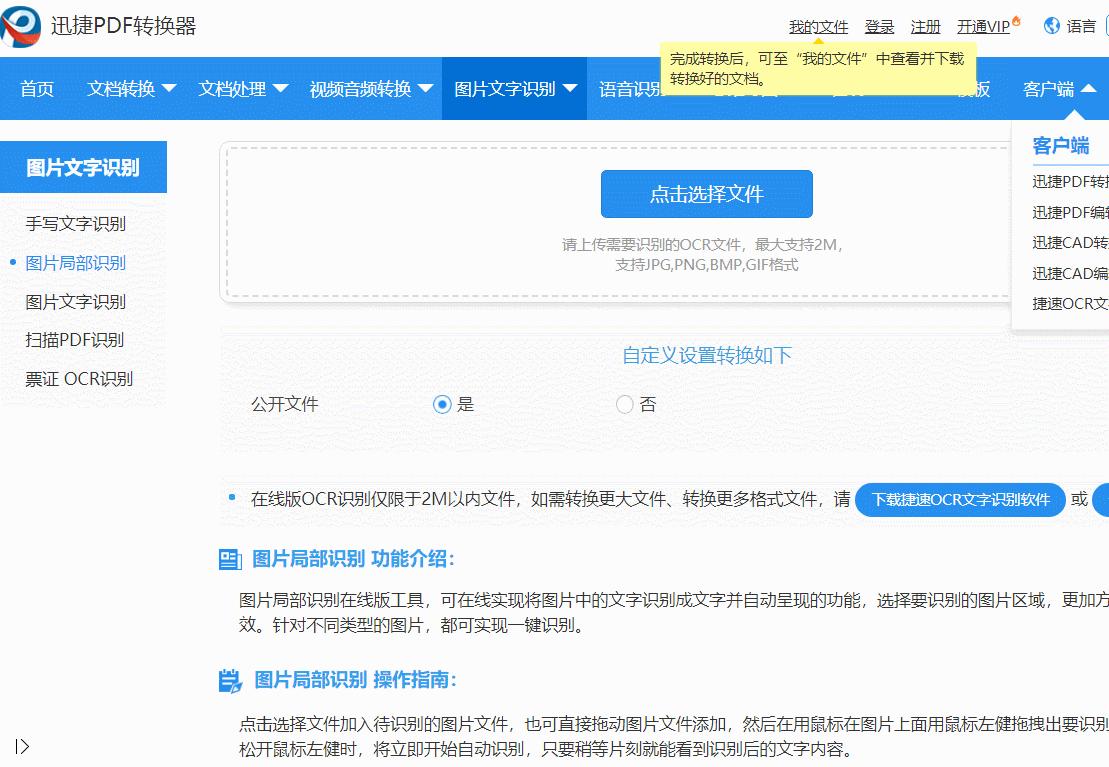Collapse the 客户端 dropdown menu
Image resolution: width=1109 pixels, height=767 pixels.
coord(1050,88)
